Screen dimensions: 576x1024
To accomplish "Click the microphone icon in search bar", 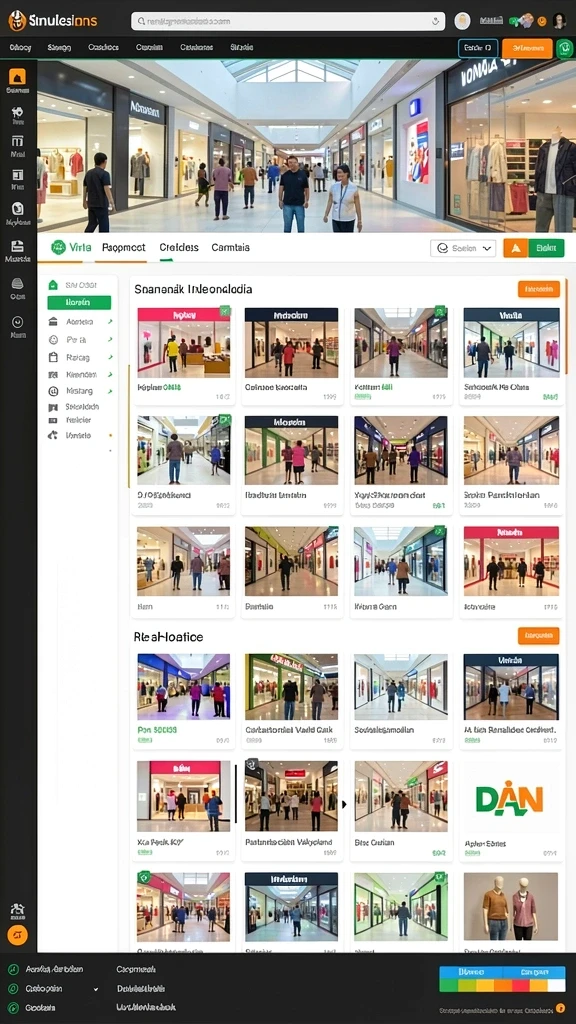I will point(436,21).
